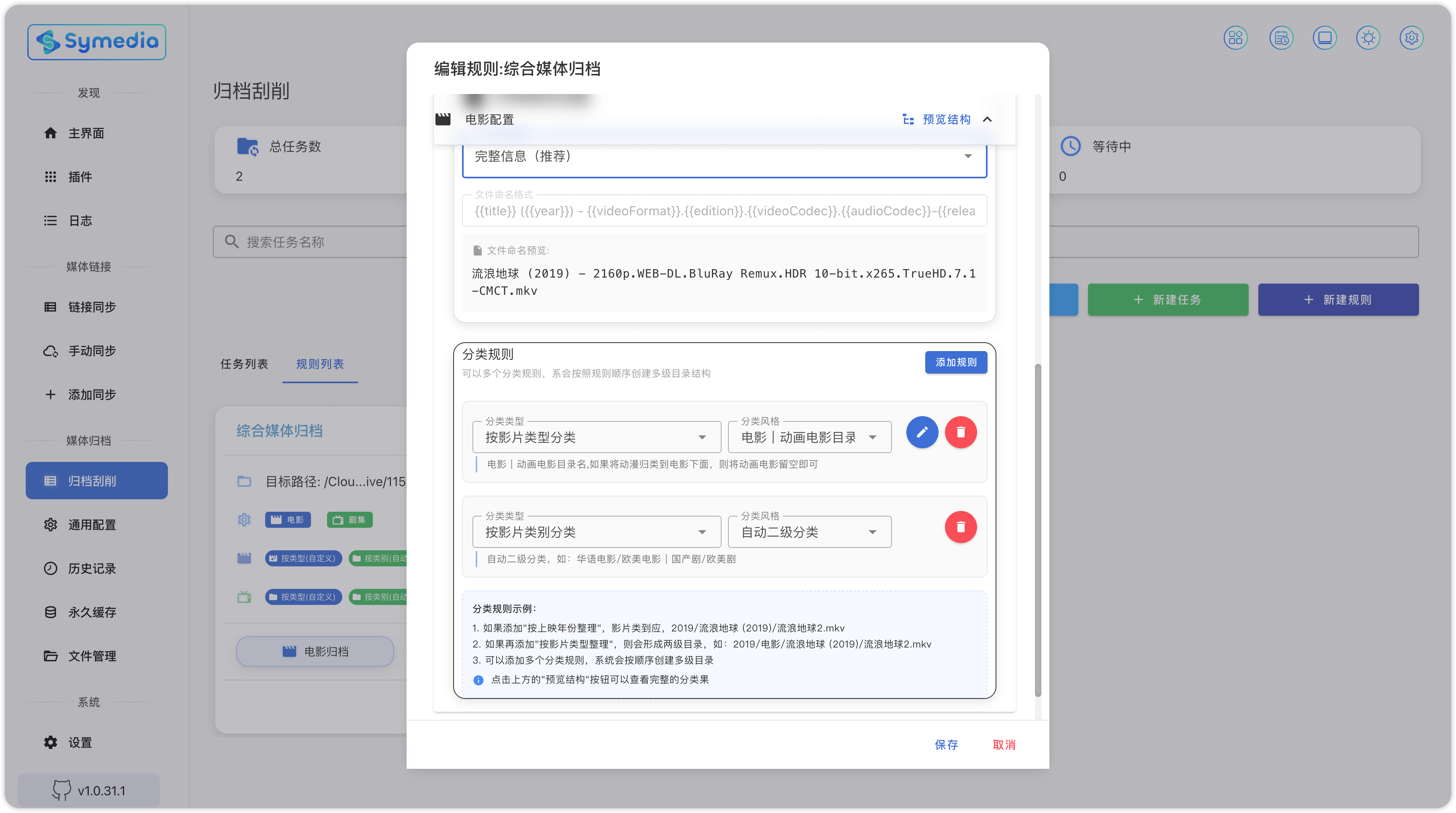
Task: Open 永久缓存 in sidebar
Action: pyautogui.click(x=97, y=613)
